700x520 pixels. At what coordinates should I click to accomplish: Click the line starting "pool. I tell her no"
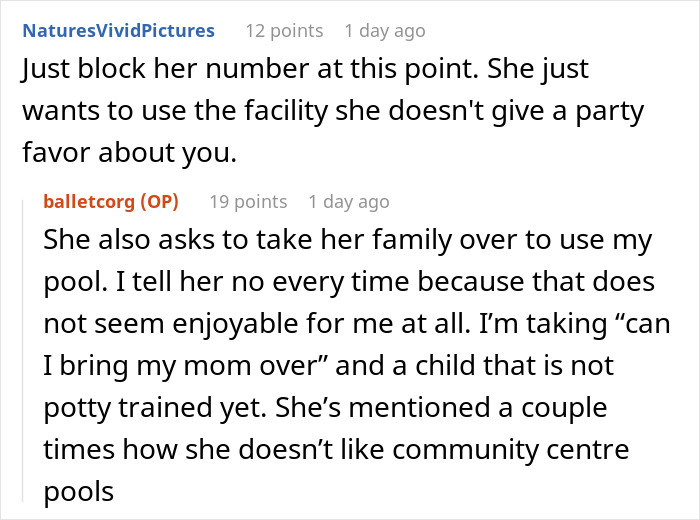click(x=348, y=281)
